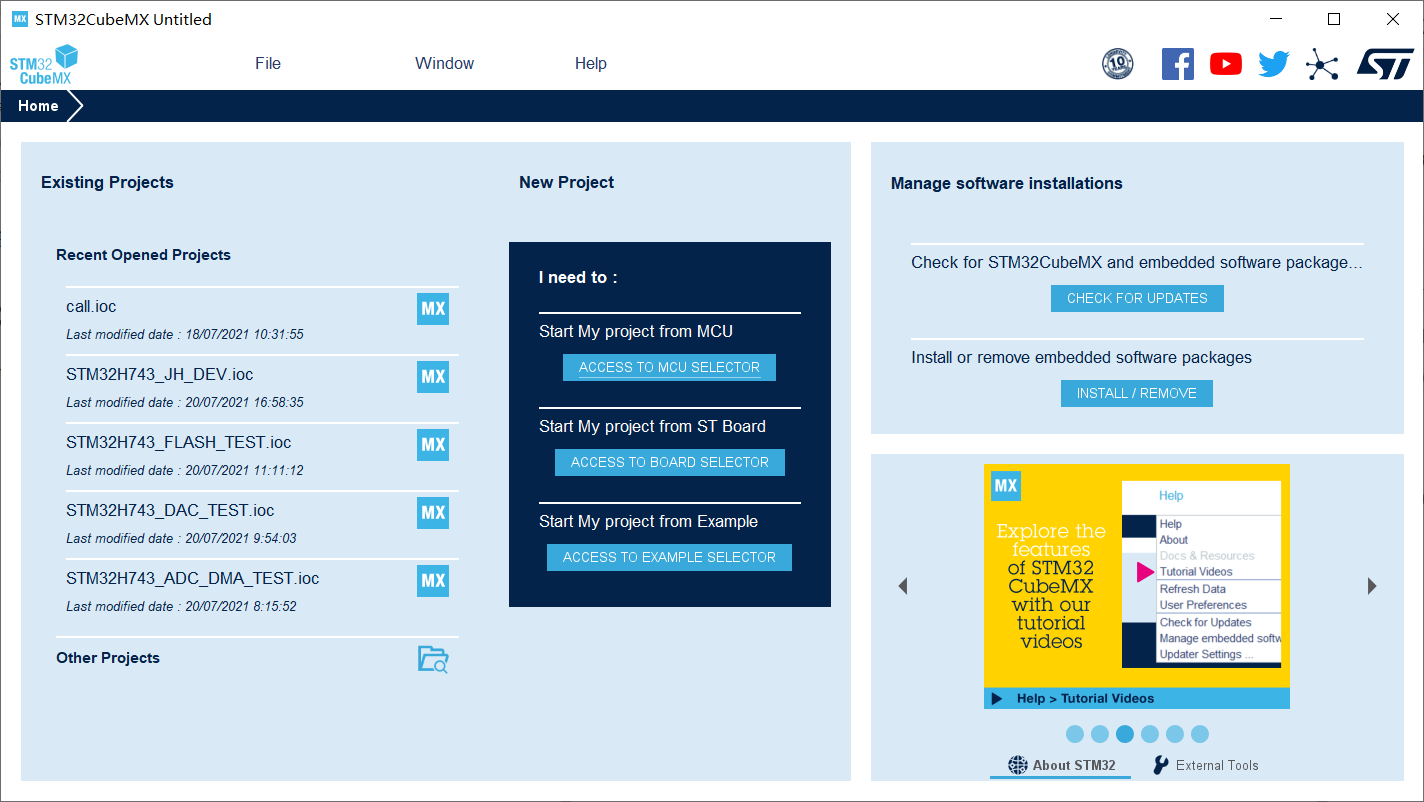Open the Twitter icon
The height and width of the screenshot is (802, 1424).
(x=1274, y=64)
